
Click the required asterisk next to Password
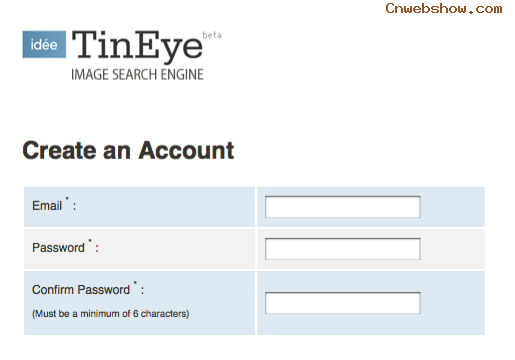pos(90,241)
